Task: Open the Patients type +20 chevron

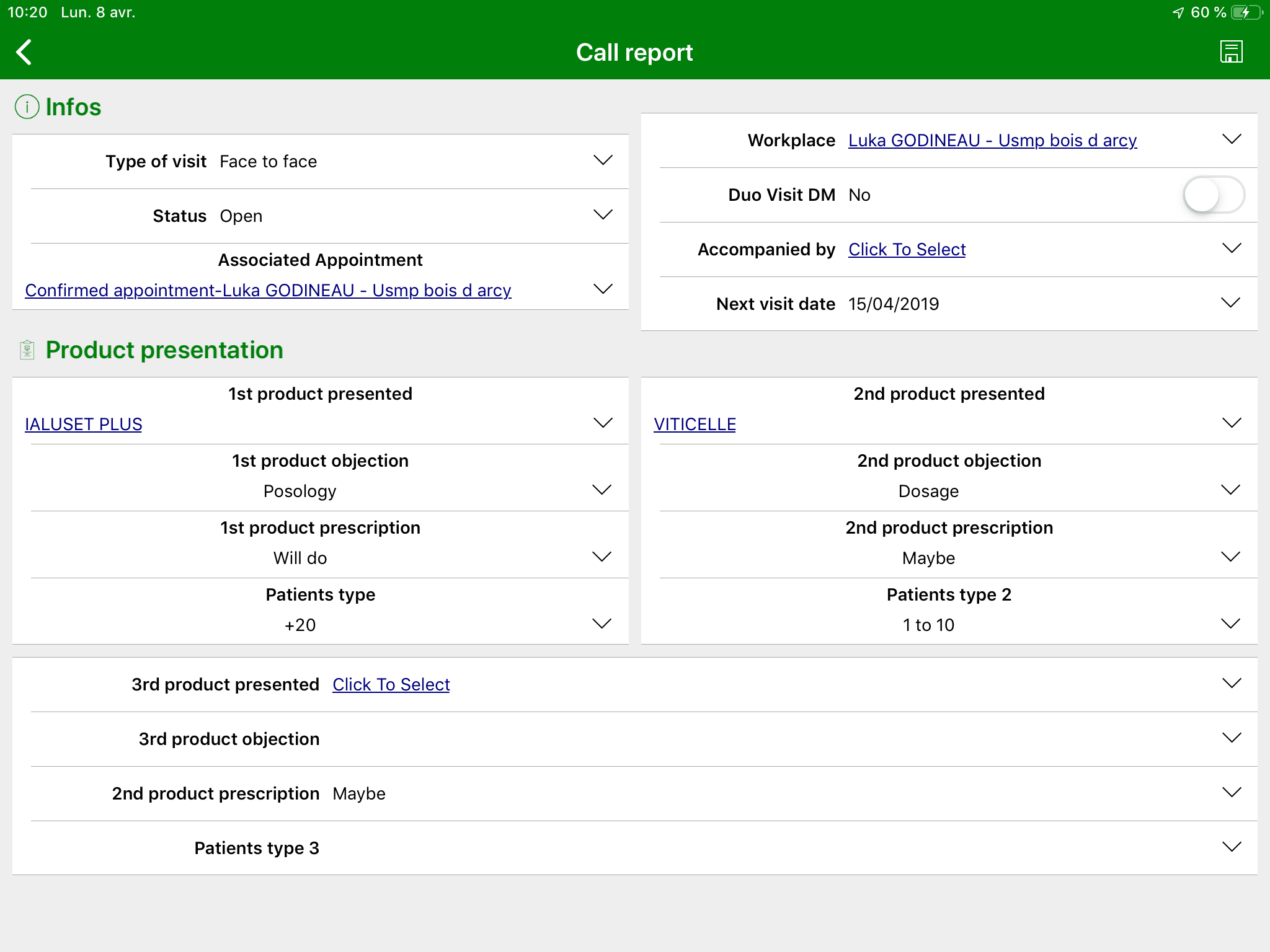Action: 602,624
